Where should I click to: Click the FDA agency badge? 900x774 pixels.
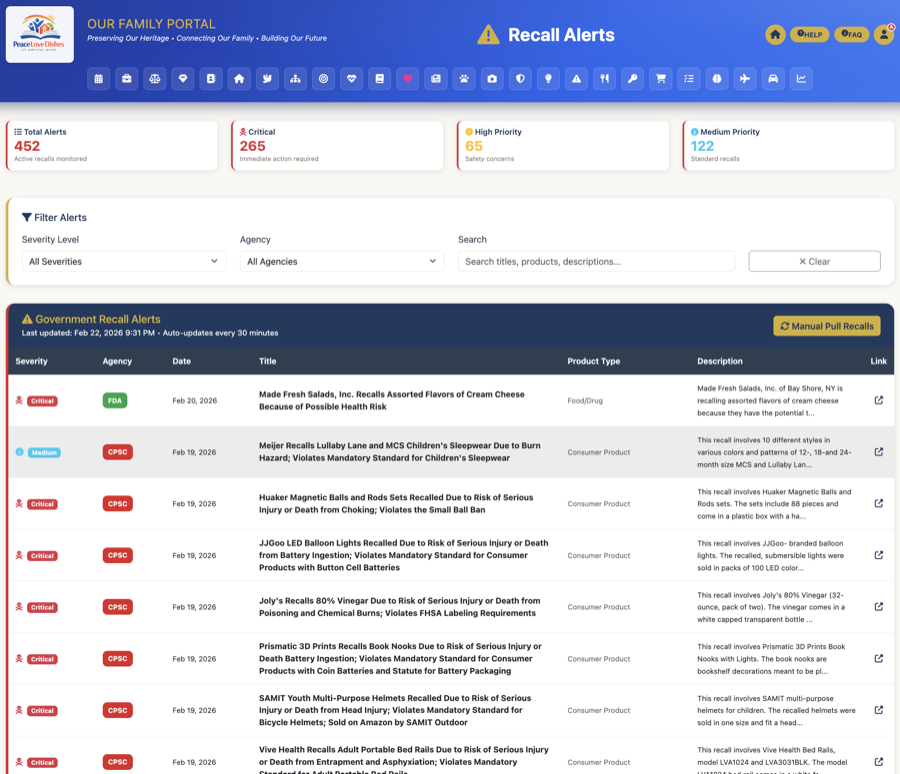click(x=115, y=401)
